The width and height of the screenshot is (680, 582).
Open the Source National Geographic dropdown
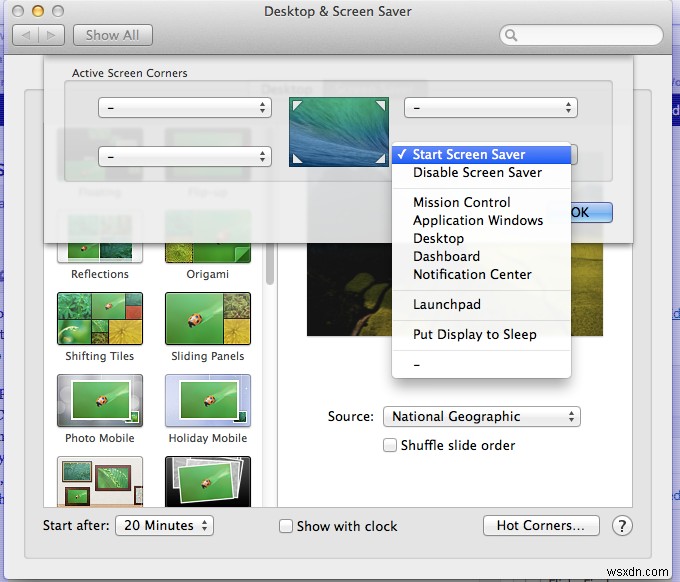(481, 417)
